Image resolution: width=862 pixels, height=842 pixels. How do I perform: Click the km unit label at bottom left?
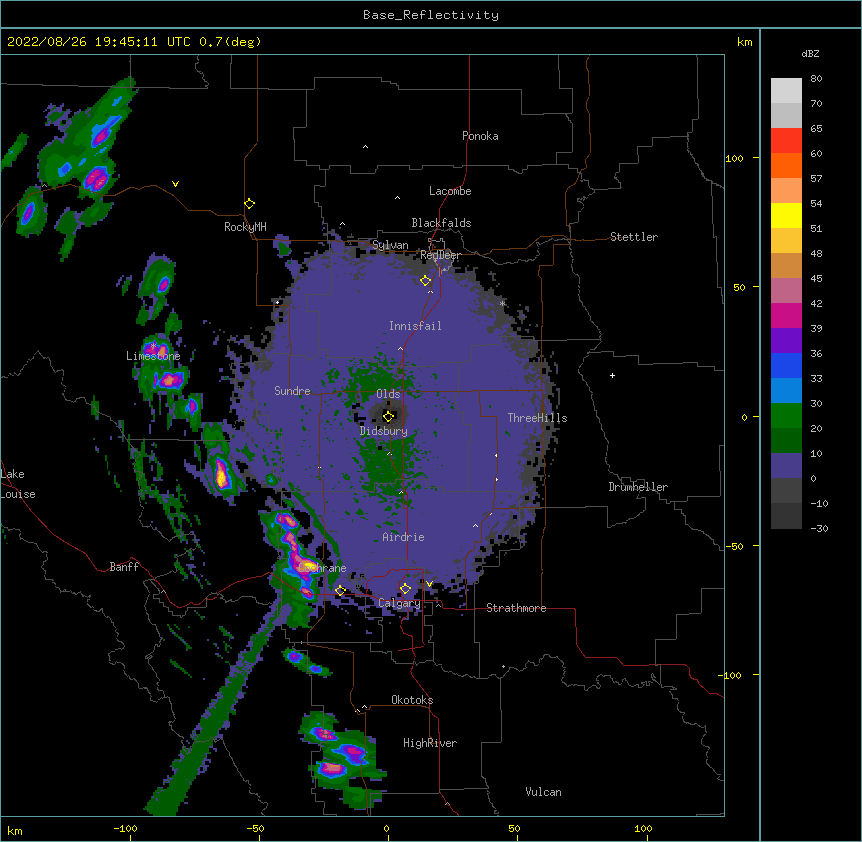[15, 830]
